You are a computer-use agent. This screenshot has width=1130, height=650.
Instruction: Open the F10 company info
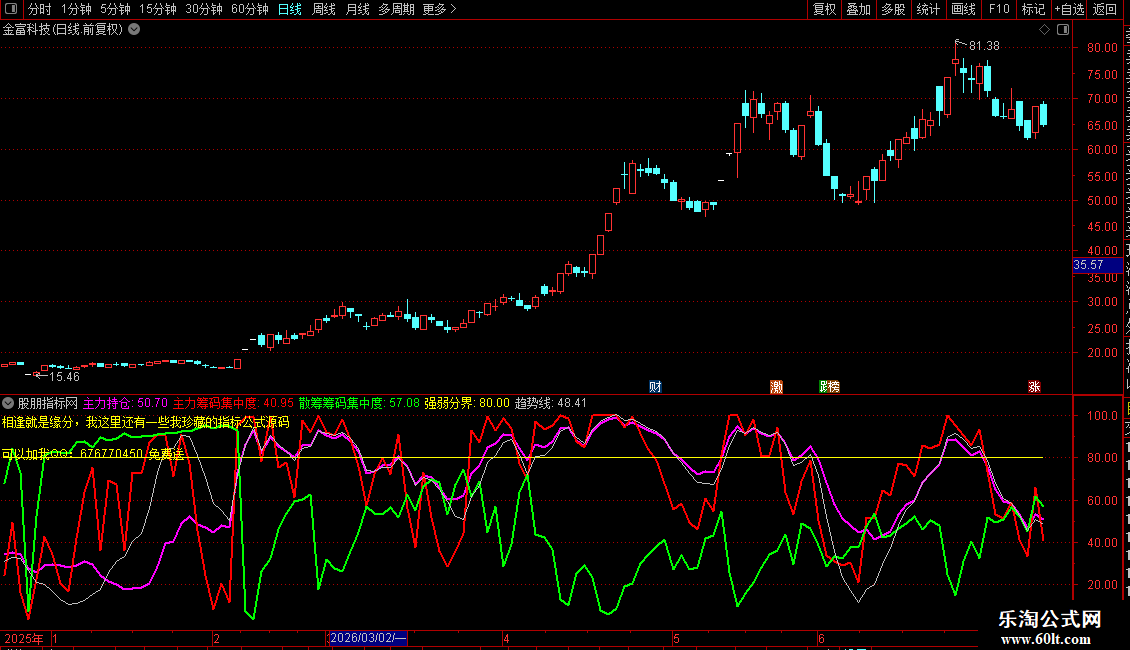pos(999,9)
